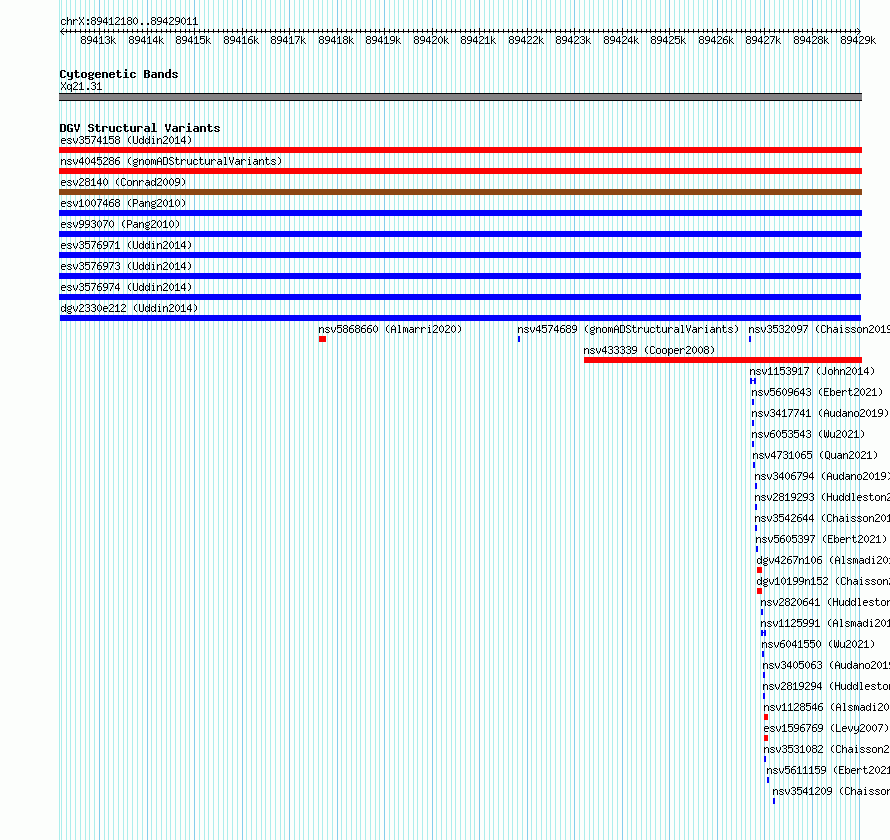The image size is (890, 840).
Task: Open variant esv3576971 (Uddin2014) label
Action: click(x=126, y=245)
